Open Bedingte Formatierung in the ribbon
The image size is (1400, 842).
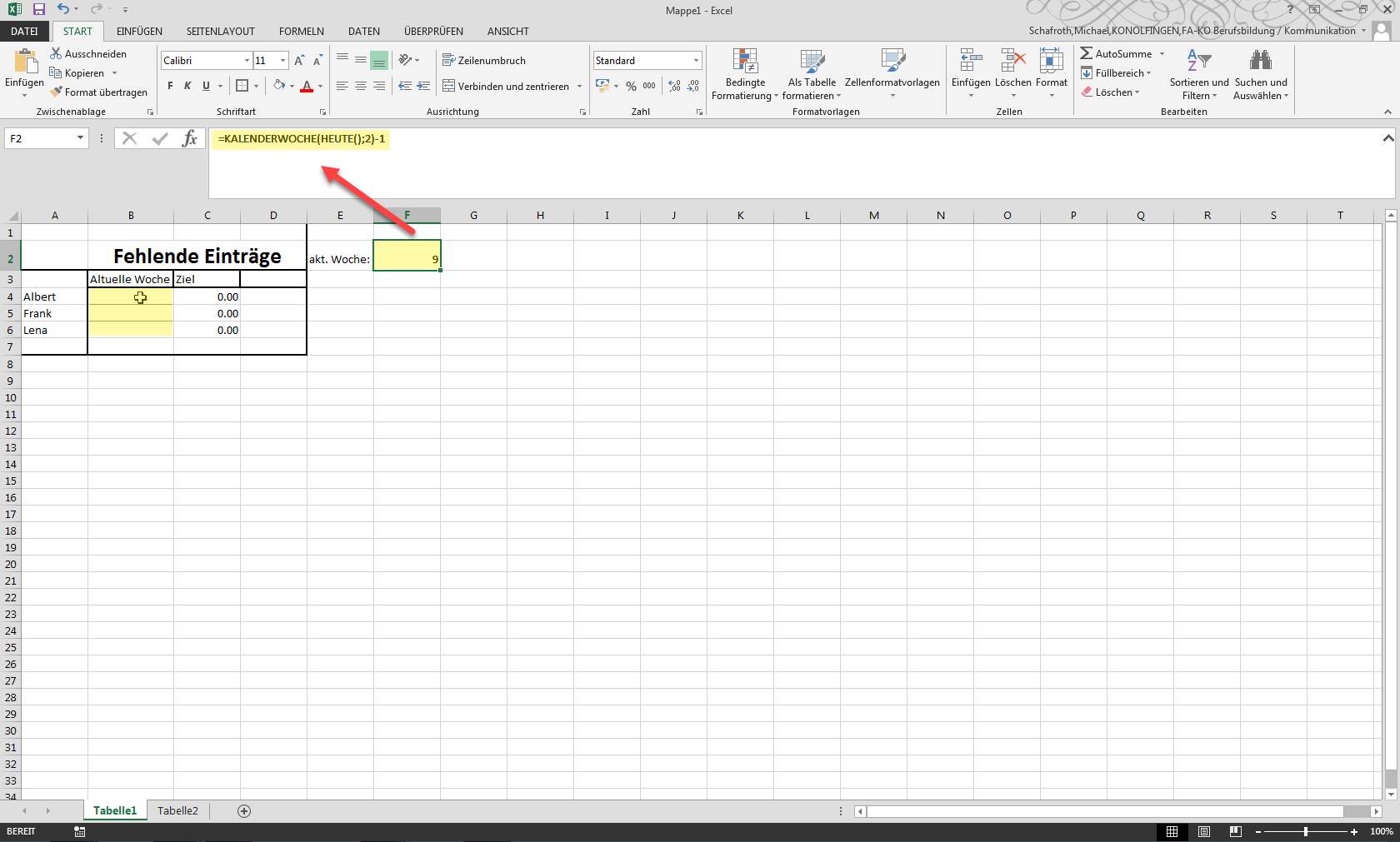click(x=744, y=75)
